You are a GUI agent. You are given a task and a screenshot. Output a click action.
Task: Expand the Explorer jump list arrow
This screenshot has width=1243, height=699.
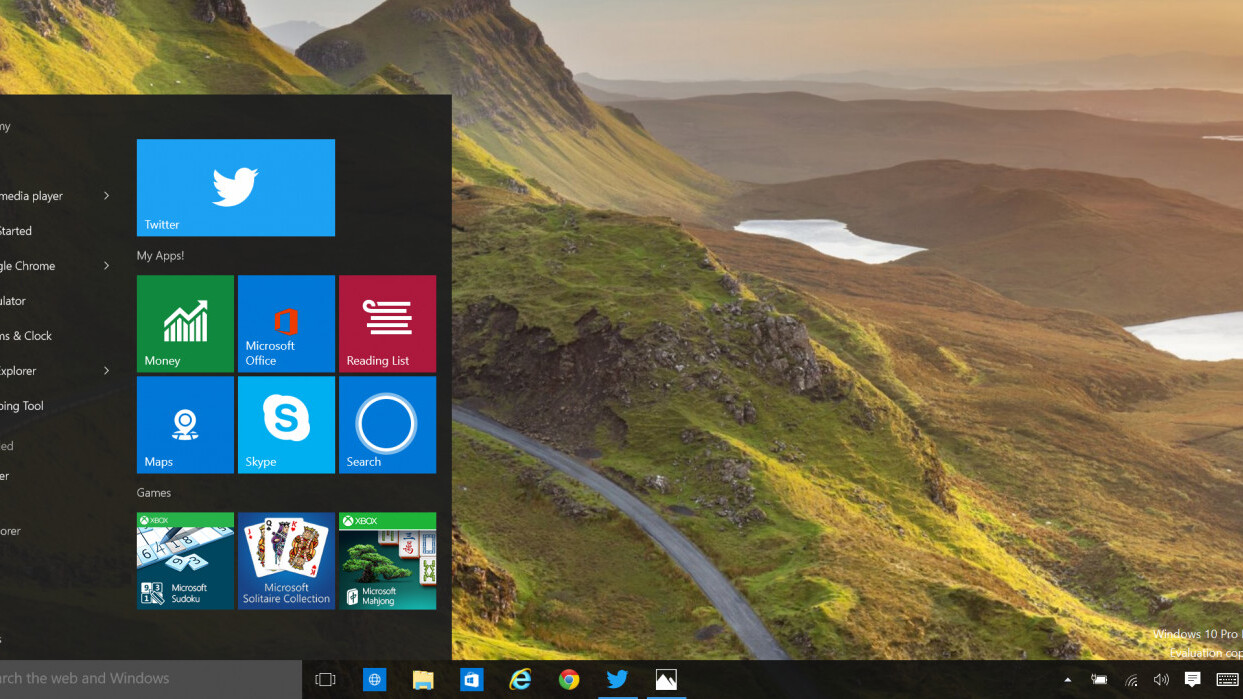(107, 371)
